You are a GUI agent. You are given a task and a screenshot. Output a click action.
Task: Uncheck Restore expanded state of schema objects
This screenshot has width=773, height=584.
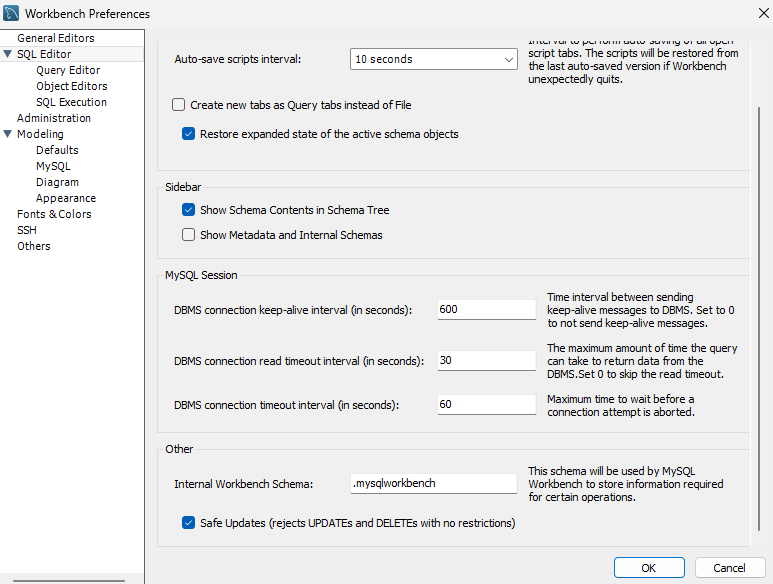[188, 134]
